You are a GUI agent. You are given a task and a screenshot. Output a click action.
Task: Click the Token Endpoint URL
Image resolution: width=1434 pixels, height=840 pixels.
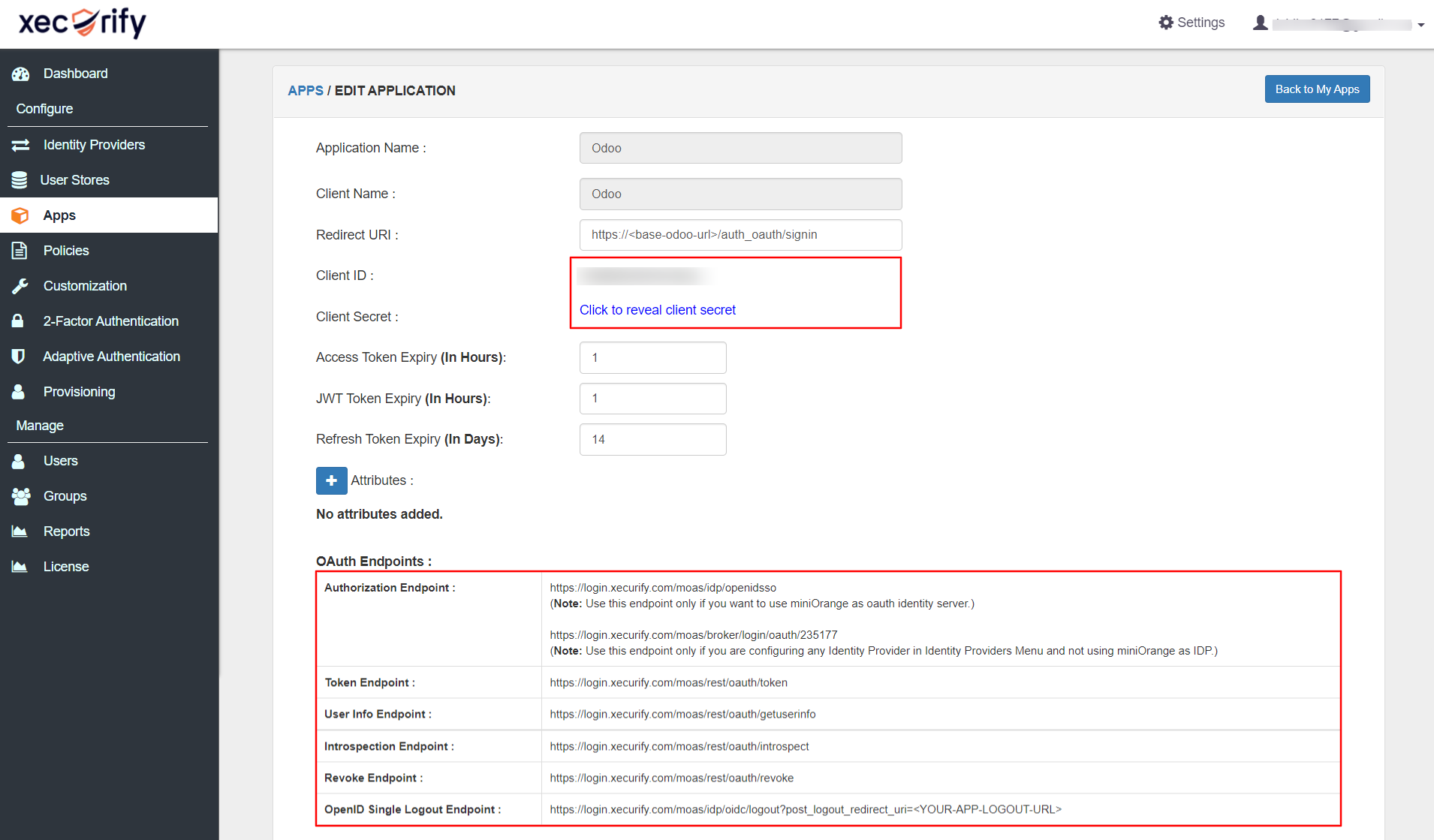[668, 682]
